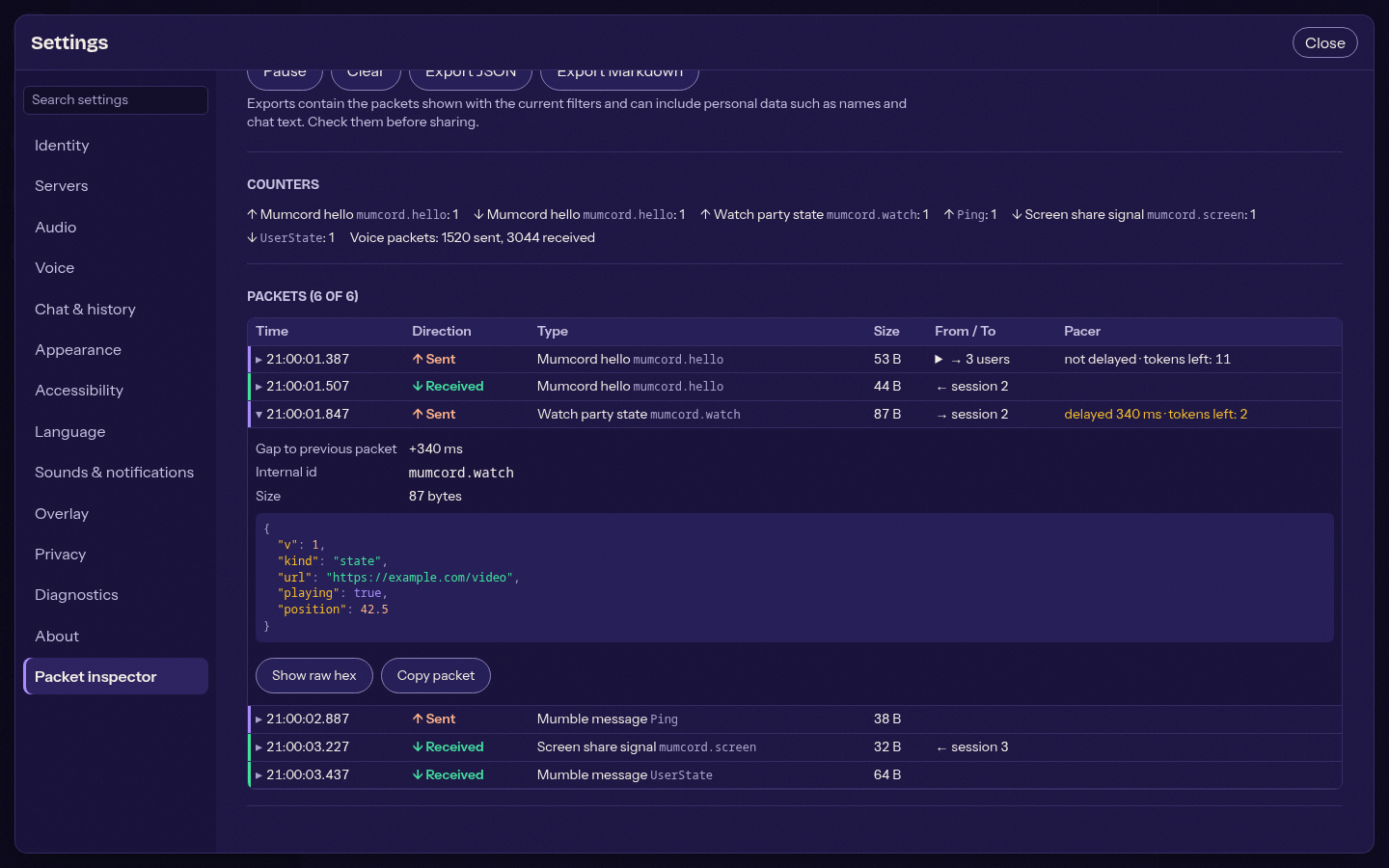Select the Appearance section

click(116, 350)
